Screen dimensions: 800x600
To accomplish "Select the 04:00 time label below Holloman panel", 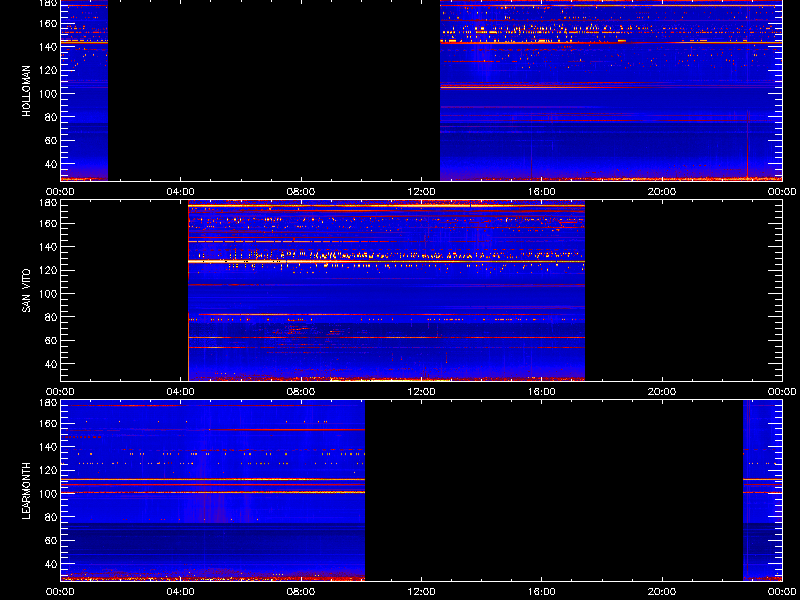I will 181,192.
